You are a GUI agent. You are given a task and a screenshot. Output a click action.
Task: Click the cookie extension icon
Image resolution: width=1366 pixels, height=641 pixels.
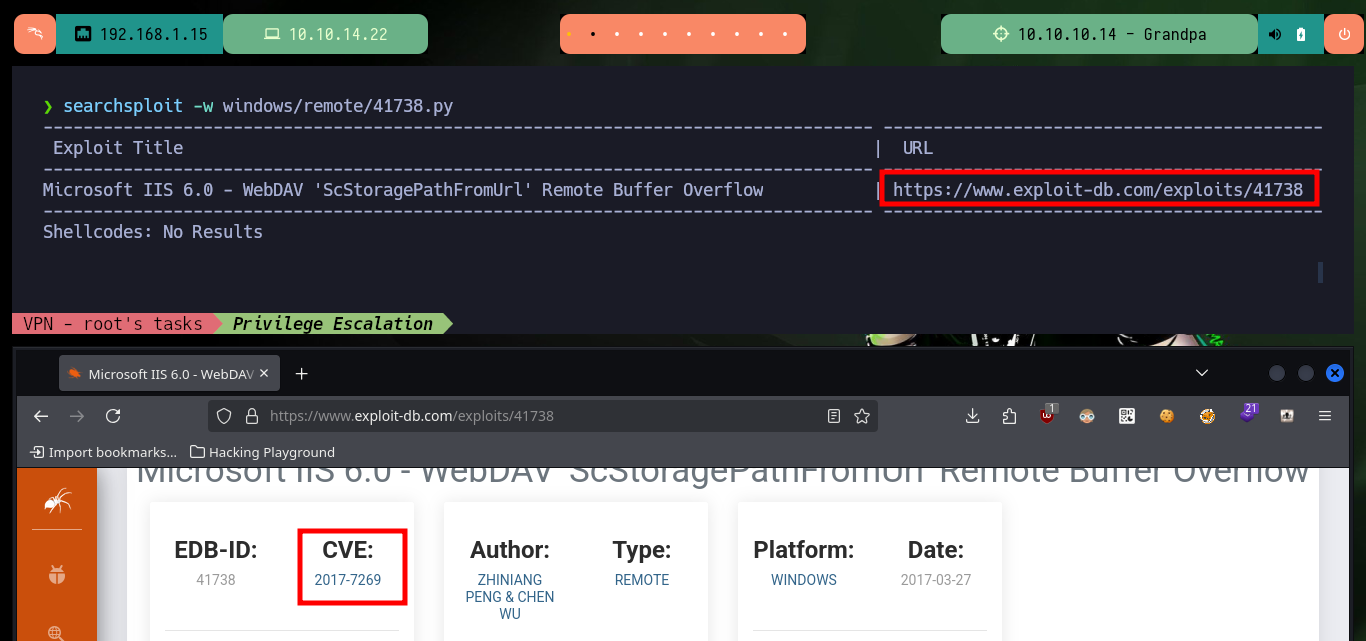(x=1167, y=416)
